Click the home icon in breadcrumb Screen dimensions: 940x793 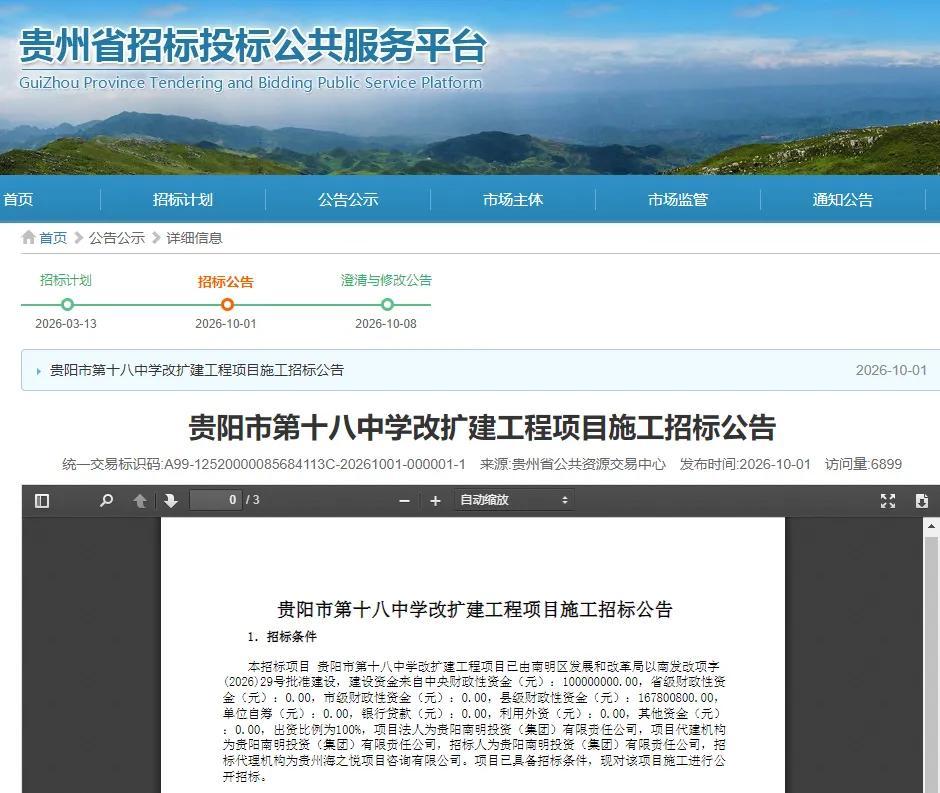28,237
